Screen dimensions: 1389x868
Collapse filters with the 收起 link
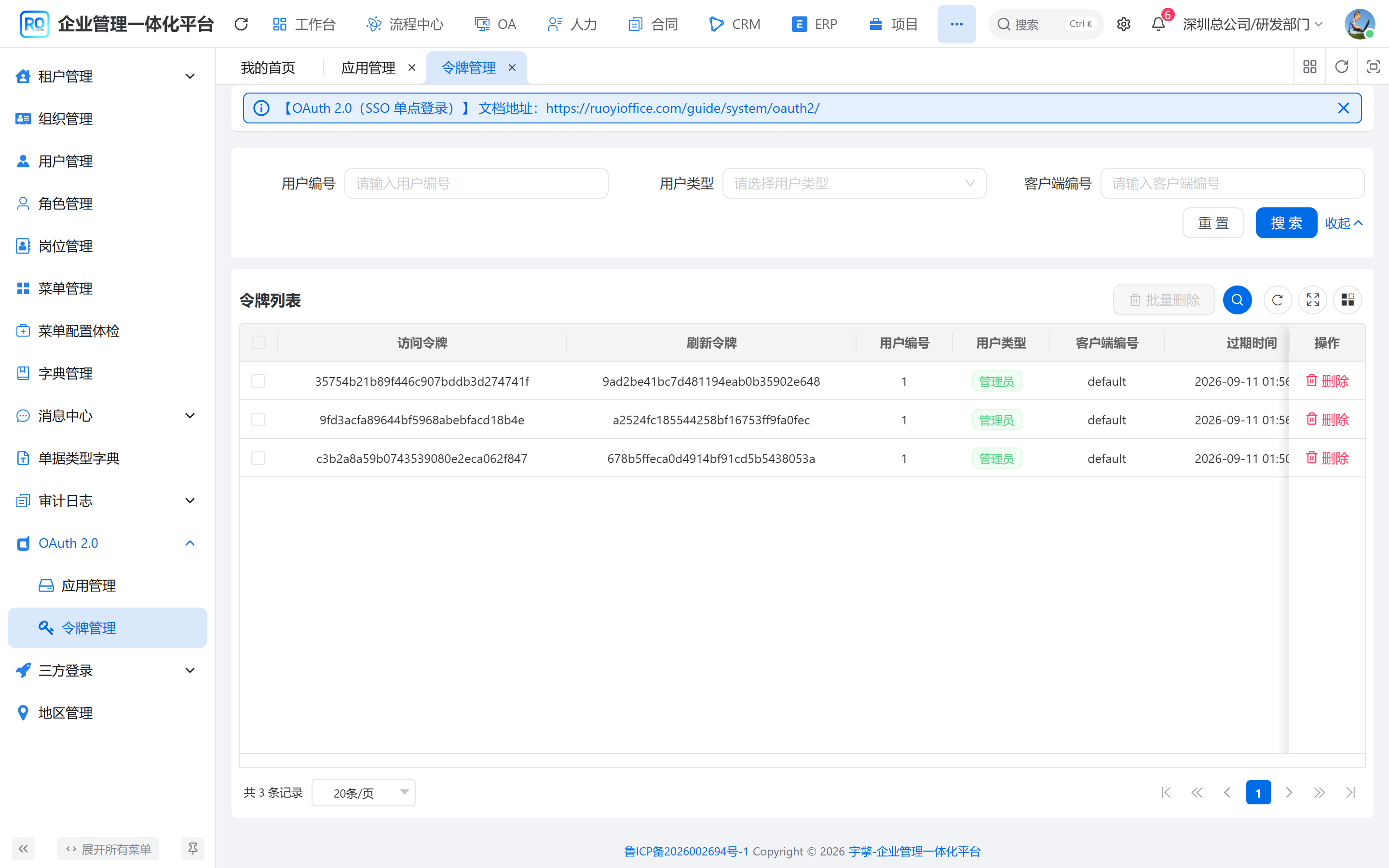tap(1343, 223)
